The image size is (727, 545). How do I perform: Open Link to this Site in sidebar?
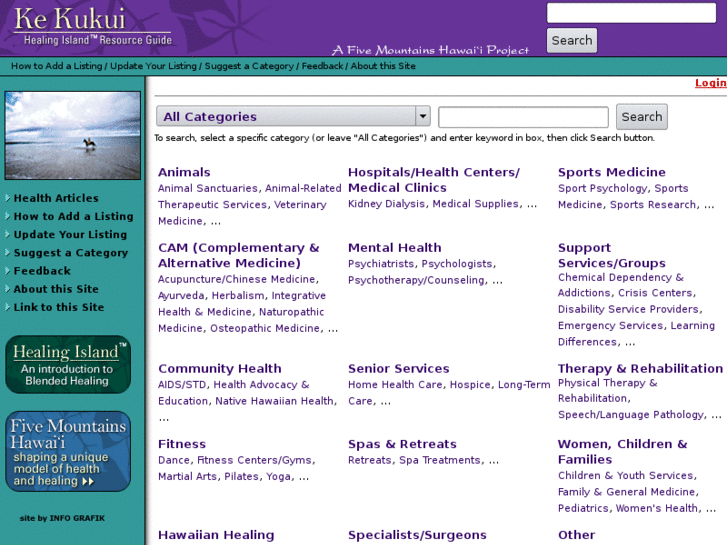click(59, 307)
